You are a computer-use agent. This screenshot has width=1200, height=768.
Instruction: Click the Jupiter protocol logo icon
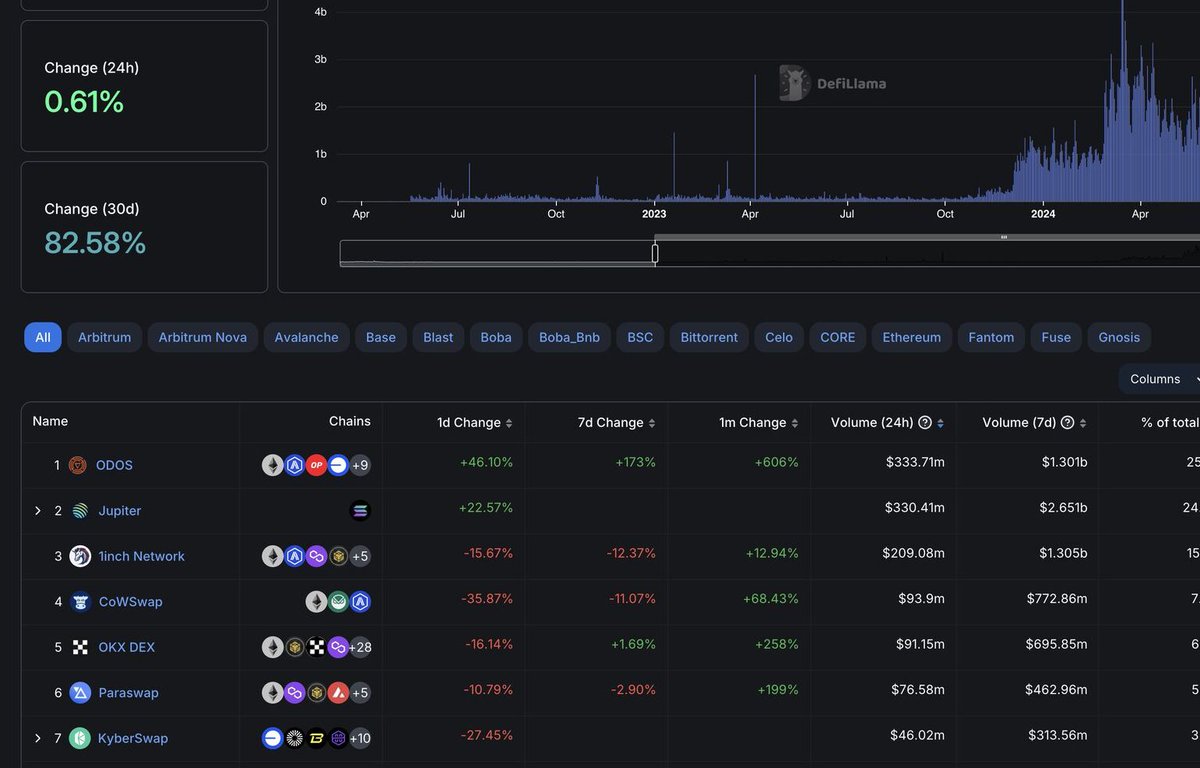coord(80,511)
